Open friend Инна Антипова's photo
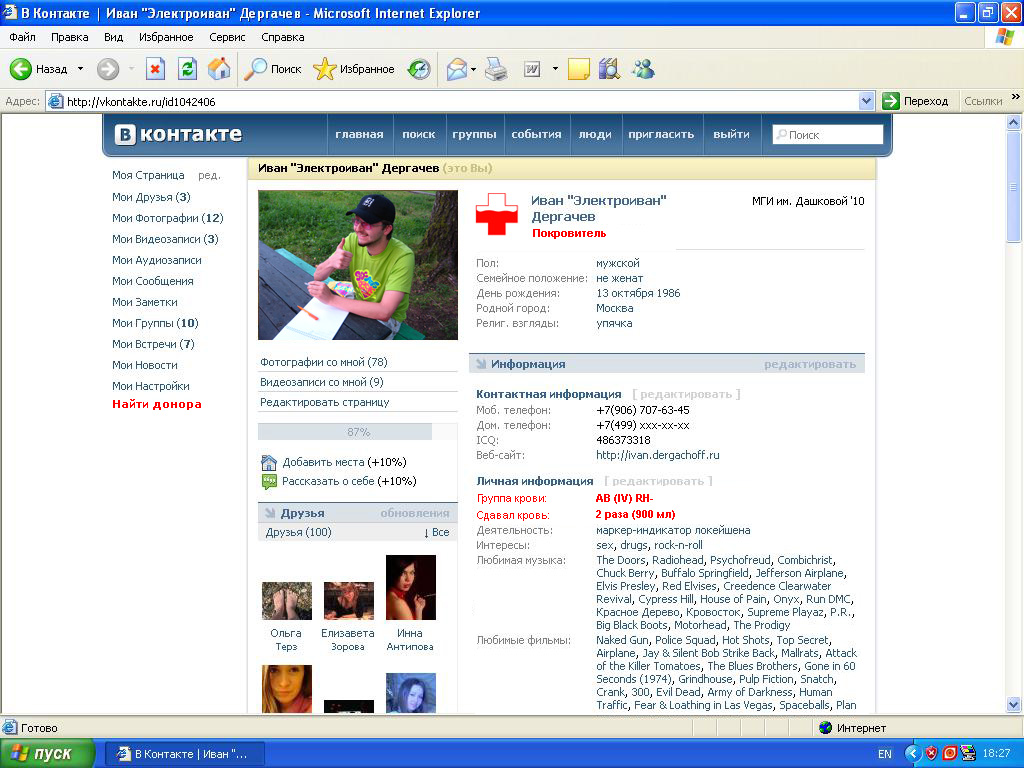This screenshot has width=1024, height=768. (x=411, y=587)
